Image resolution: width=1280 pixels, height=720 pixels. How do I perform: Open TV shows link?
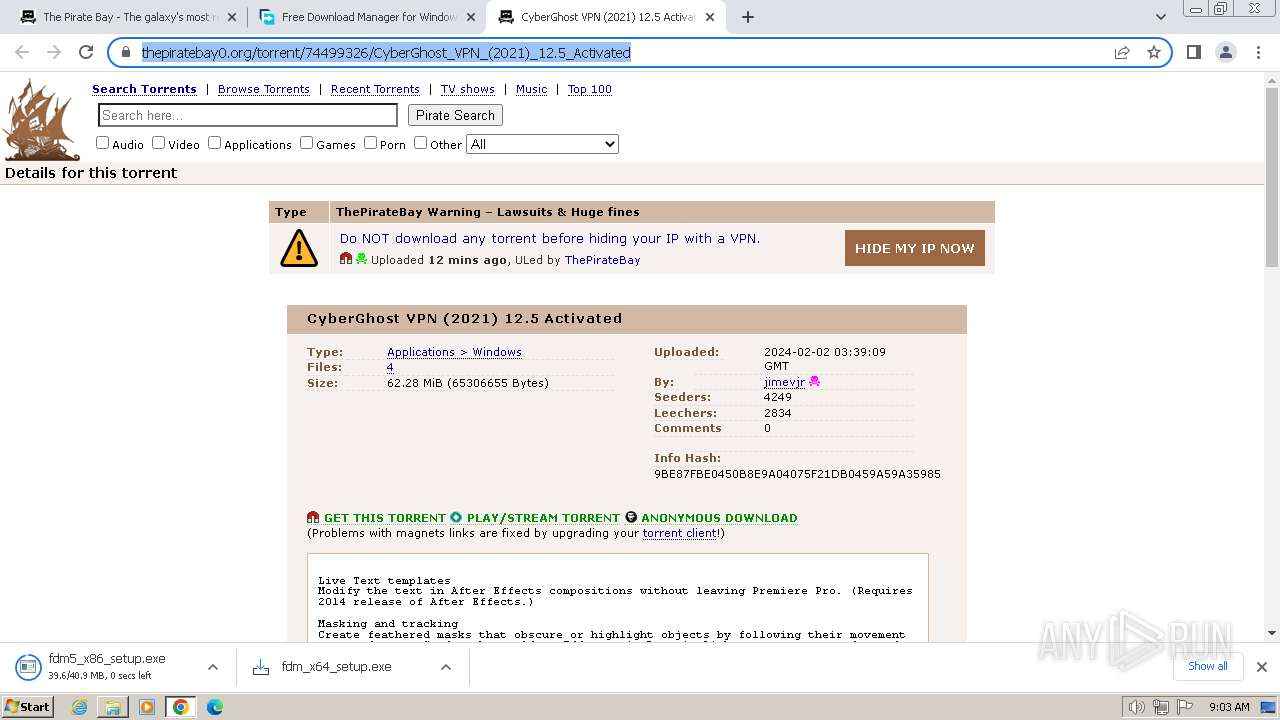pyautogui.click(x=468, y=89)
